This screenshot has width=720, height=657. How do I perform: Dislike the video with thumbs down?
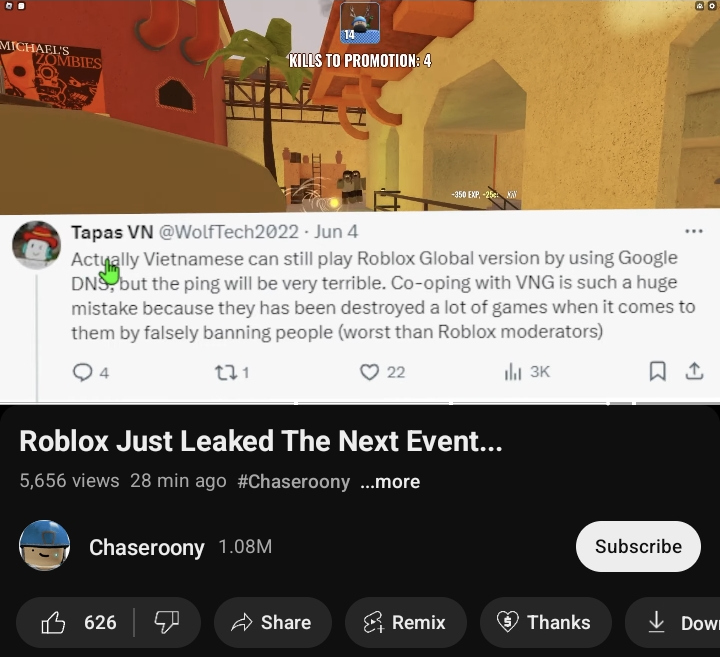coord(167,623)
